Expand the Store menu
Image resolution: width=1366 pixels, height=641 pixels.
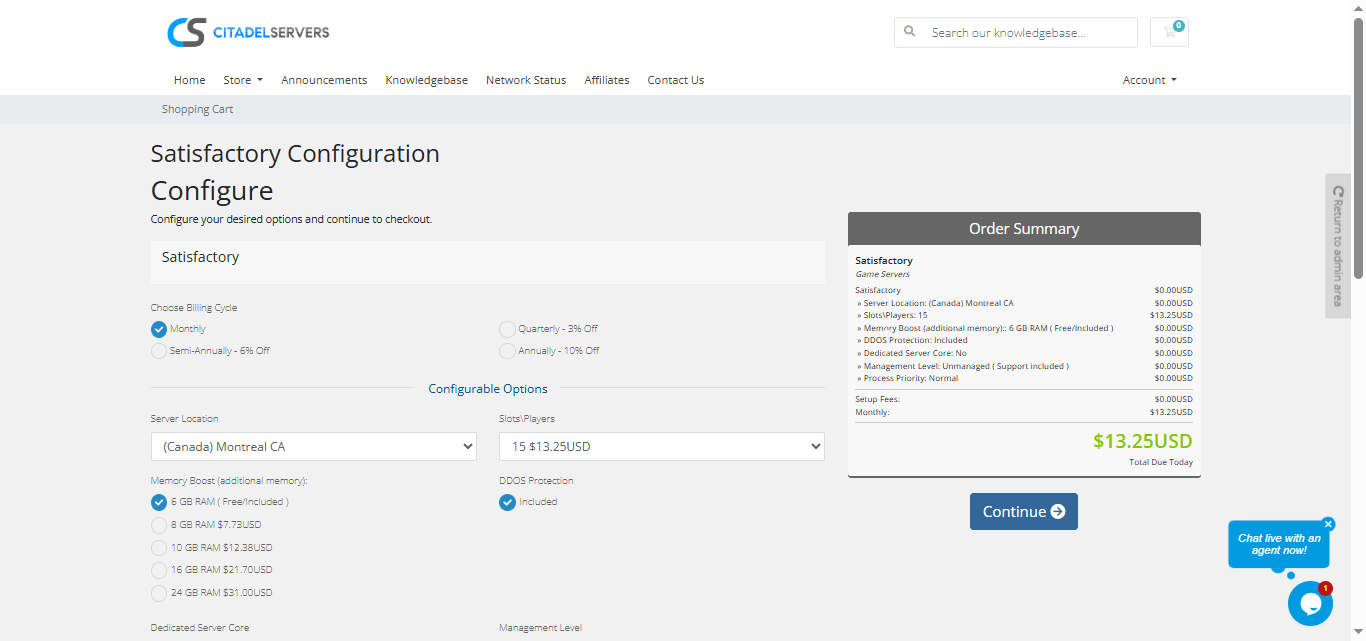pyautogui.click(x=242, y=80)
